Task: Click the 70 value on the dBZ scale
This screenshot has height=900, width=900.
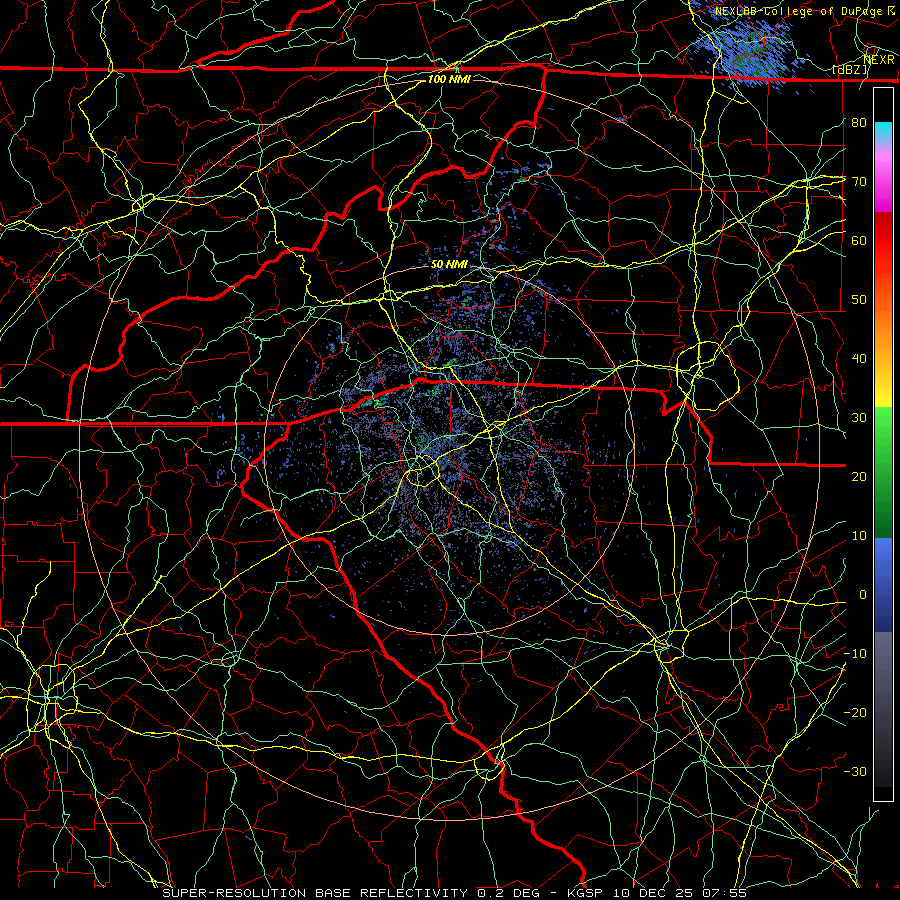Action: pyautogui.click(x=859, y=181)
